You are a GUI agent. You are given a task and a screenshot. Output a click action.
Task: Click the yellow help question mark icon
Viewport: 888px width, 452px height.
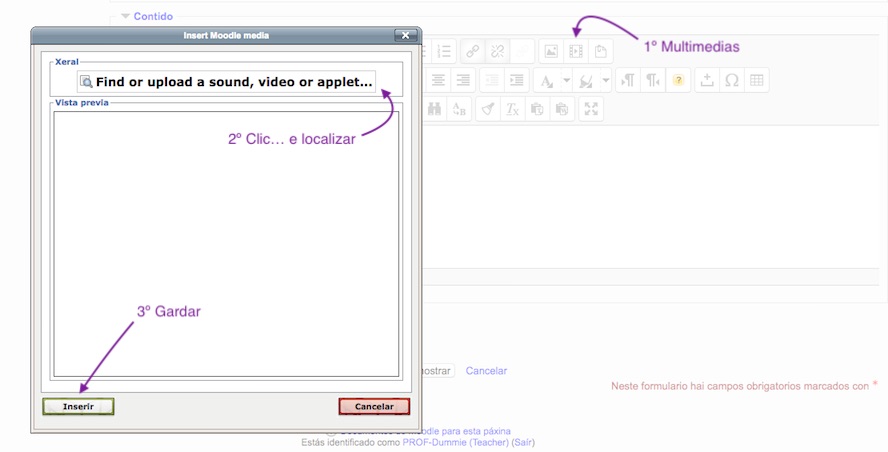[x=678, y=81]
